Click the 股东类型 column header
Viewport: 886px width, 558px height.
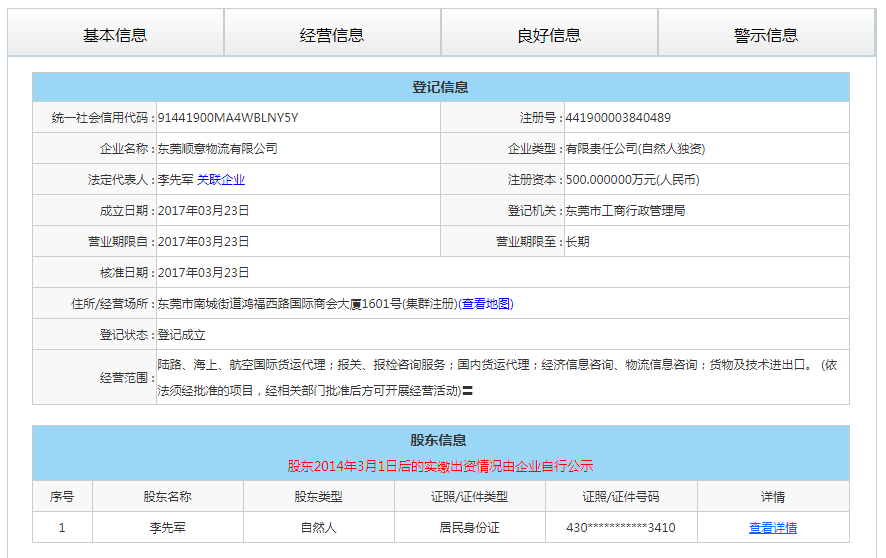tap(319, 497)
